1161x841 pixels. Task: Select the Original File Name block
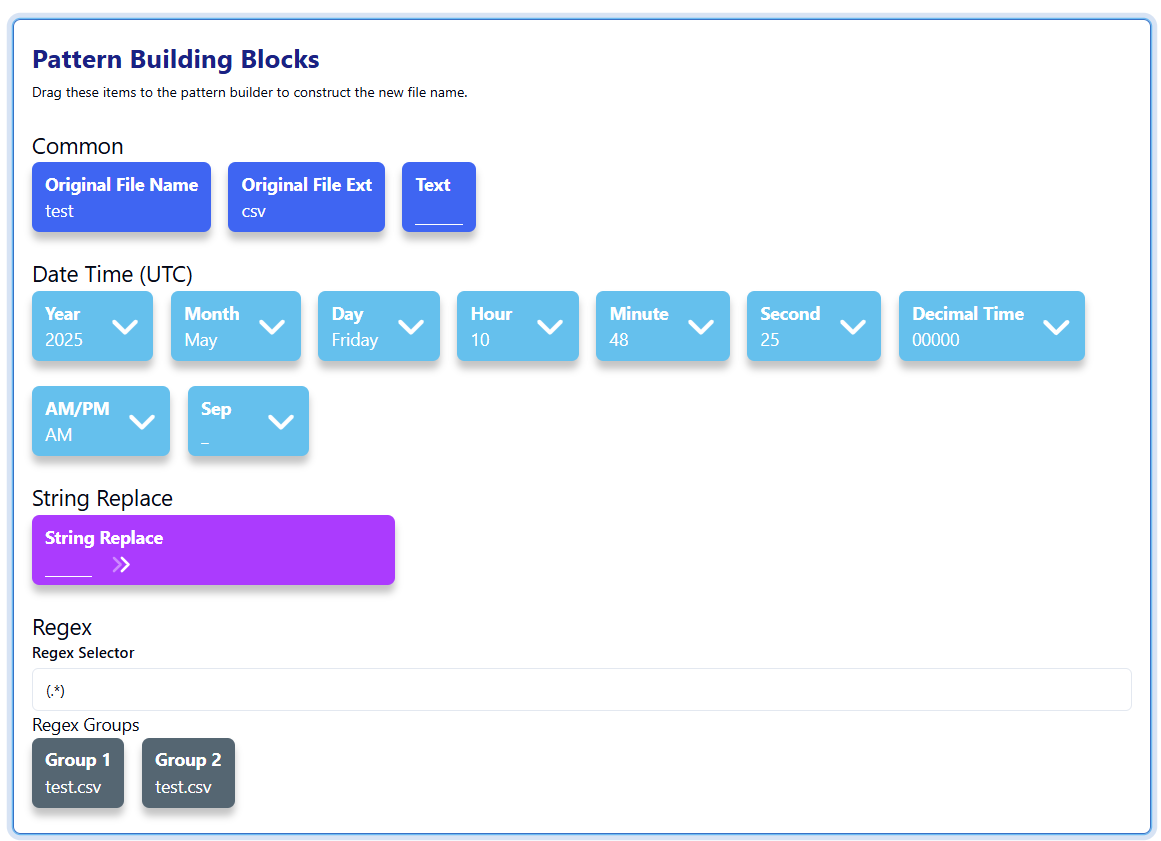121,197
